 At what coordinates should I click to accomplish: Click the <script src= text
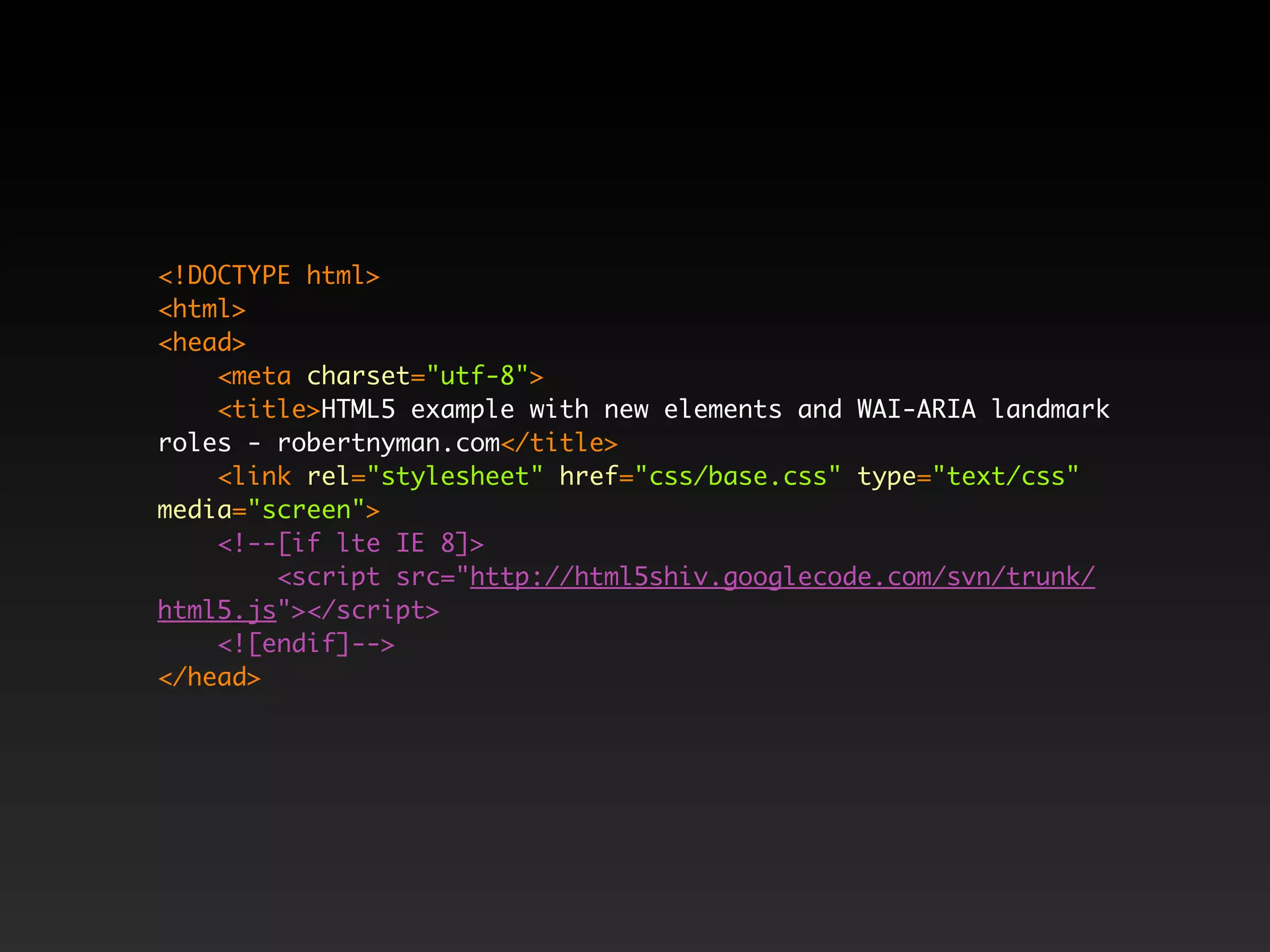(x=366, y=577)
